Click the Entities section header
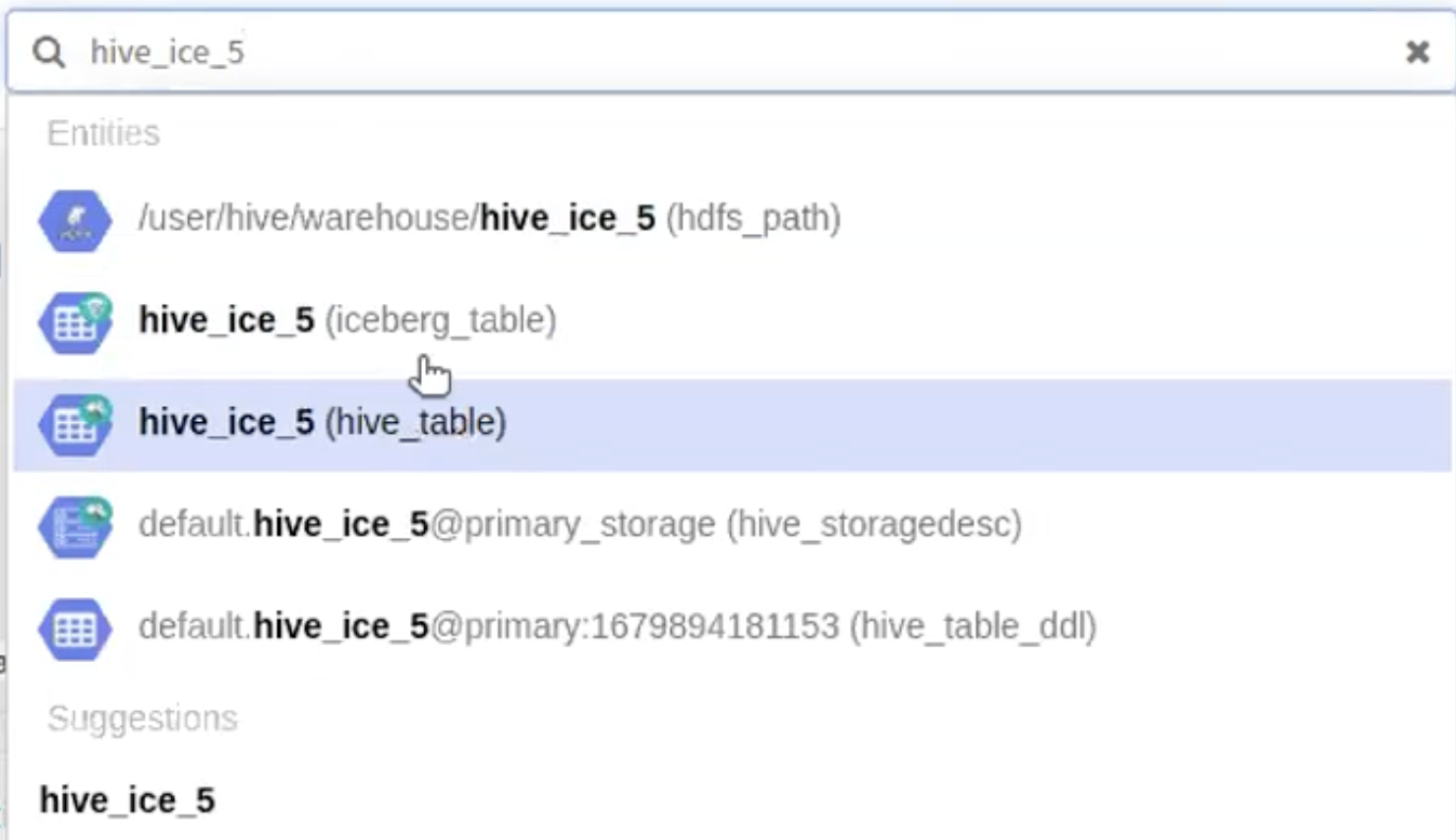 pos(103,133)
